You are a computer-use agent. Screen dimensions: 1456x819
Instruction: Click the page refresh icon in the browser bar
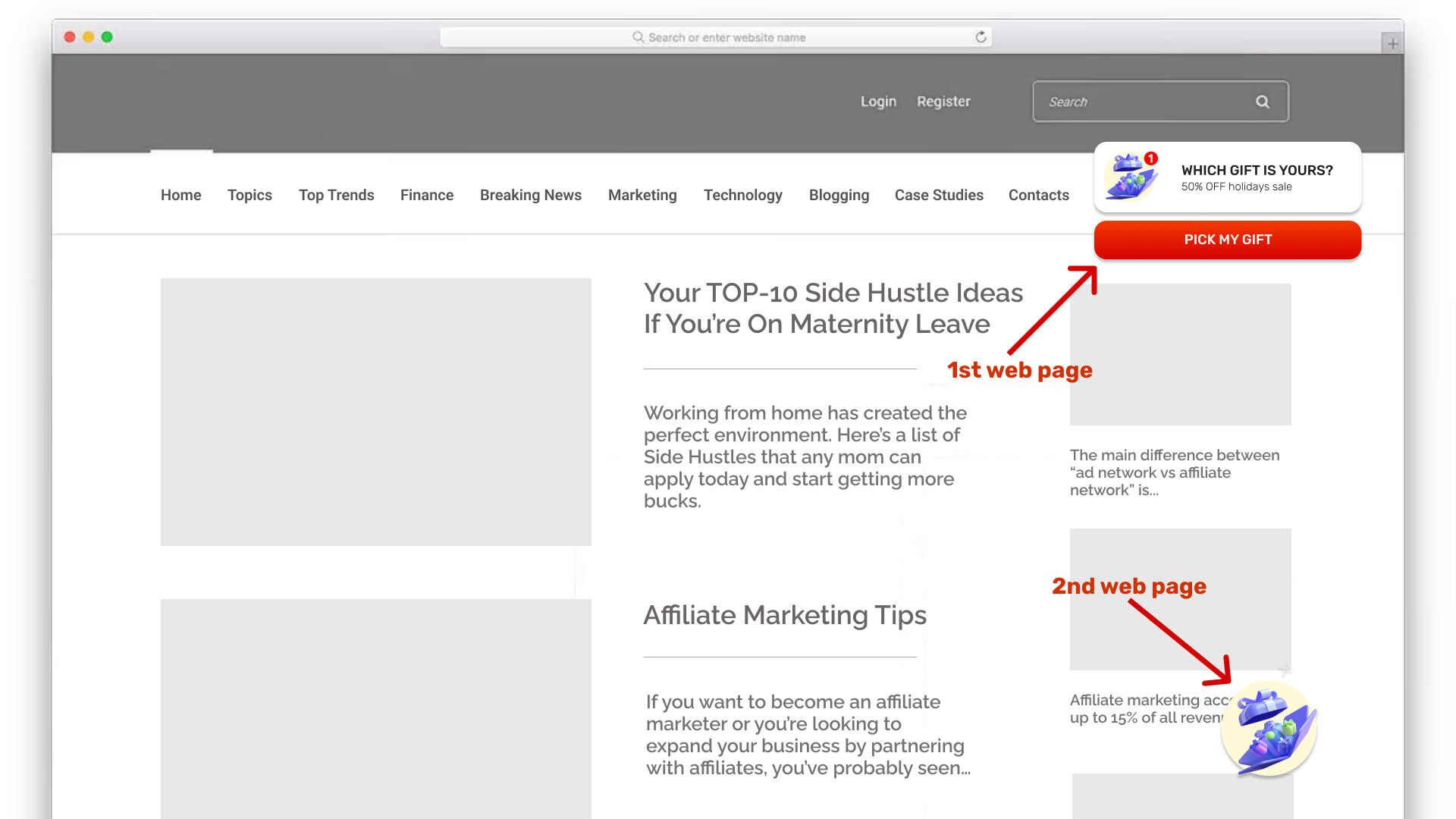[981, 36]
